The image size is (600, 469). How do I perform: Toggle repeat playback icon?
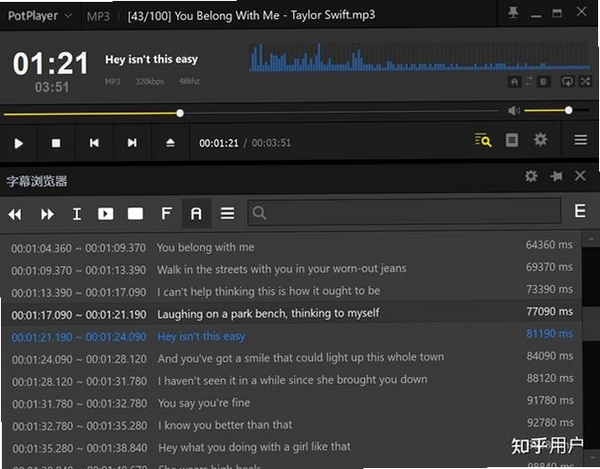(567, 81)
